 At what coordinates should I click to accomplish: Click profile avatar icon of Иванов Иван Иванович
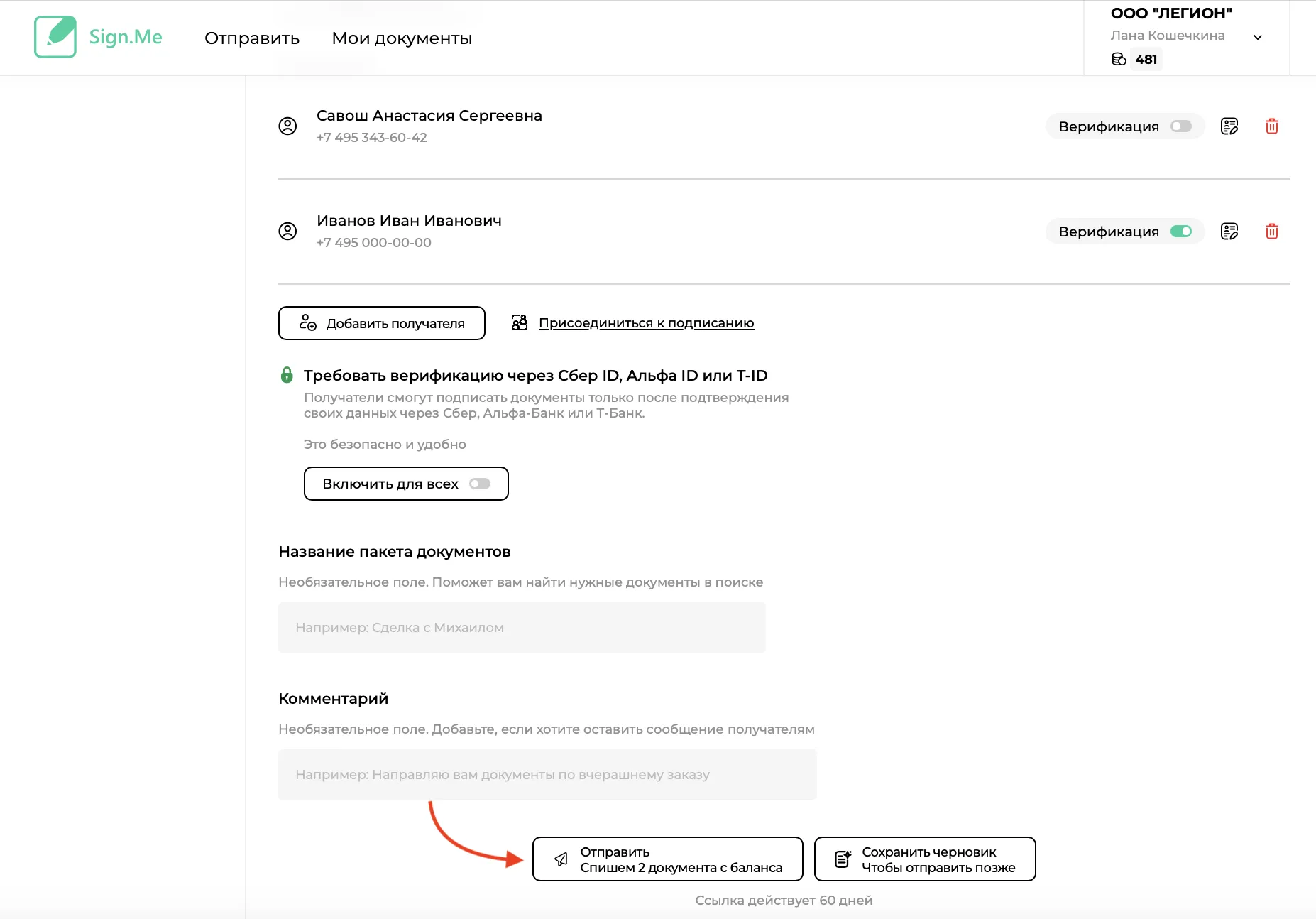(x=287, y=232)
